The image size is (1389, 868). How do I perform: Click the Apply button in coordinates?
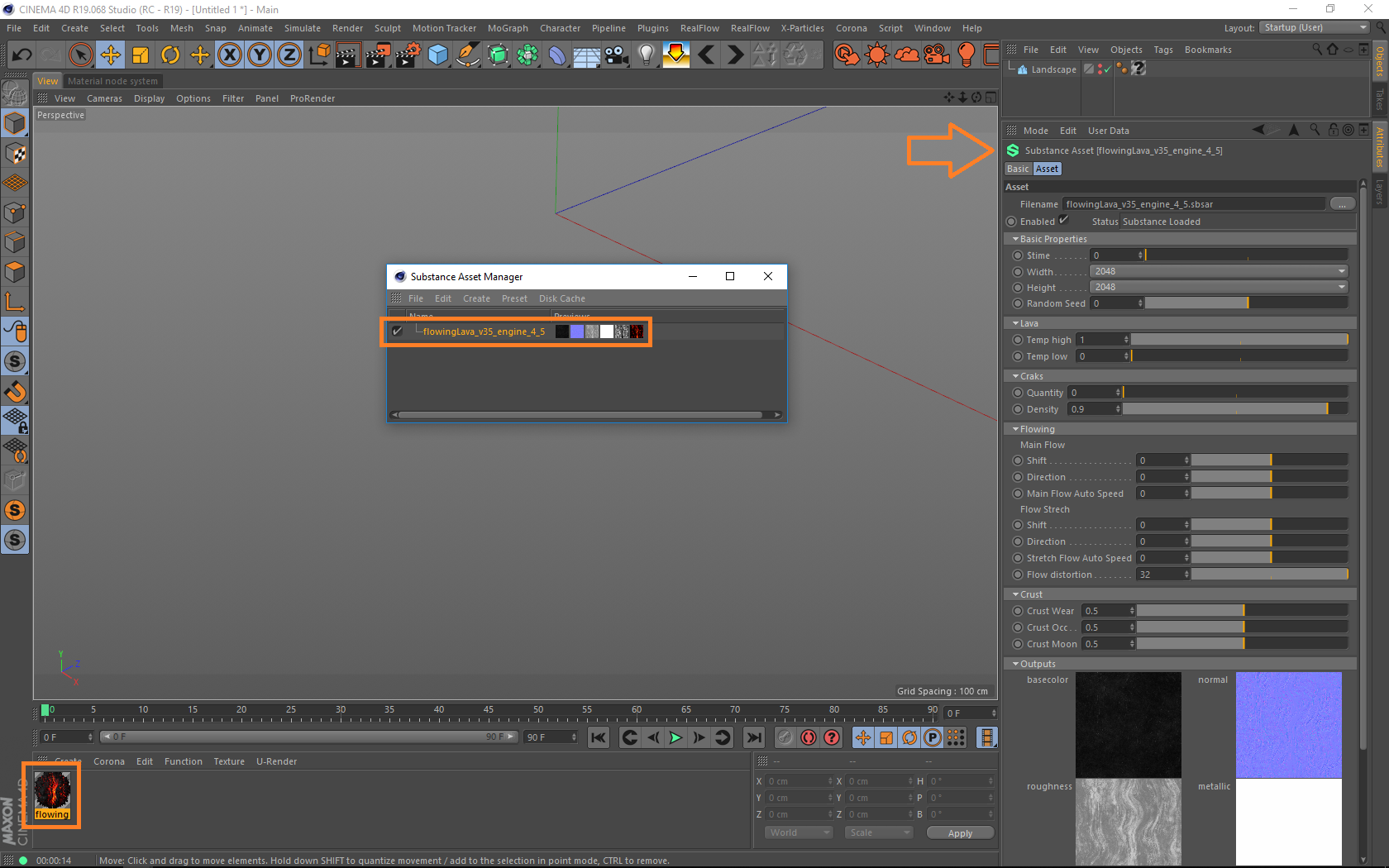[960, 832]
